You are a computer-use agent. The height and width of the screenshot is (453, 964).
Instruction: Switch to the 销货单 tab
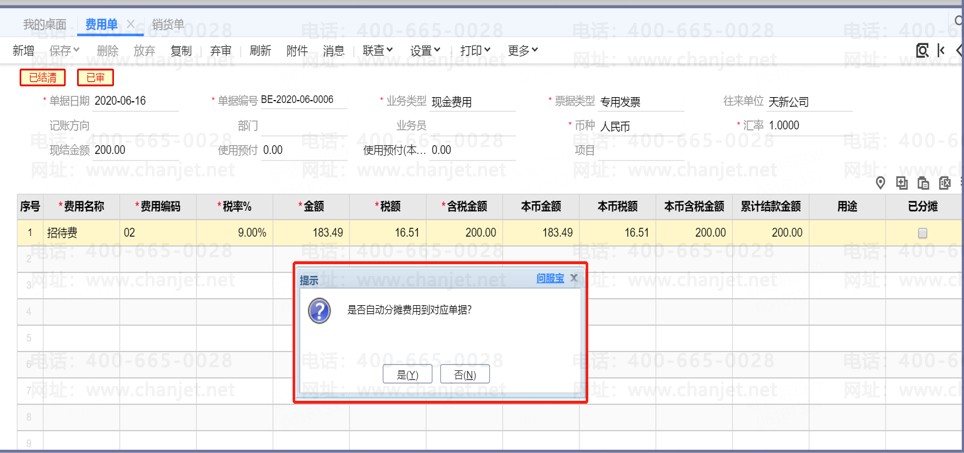pyautogui.click(x=168, y=25)
